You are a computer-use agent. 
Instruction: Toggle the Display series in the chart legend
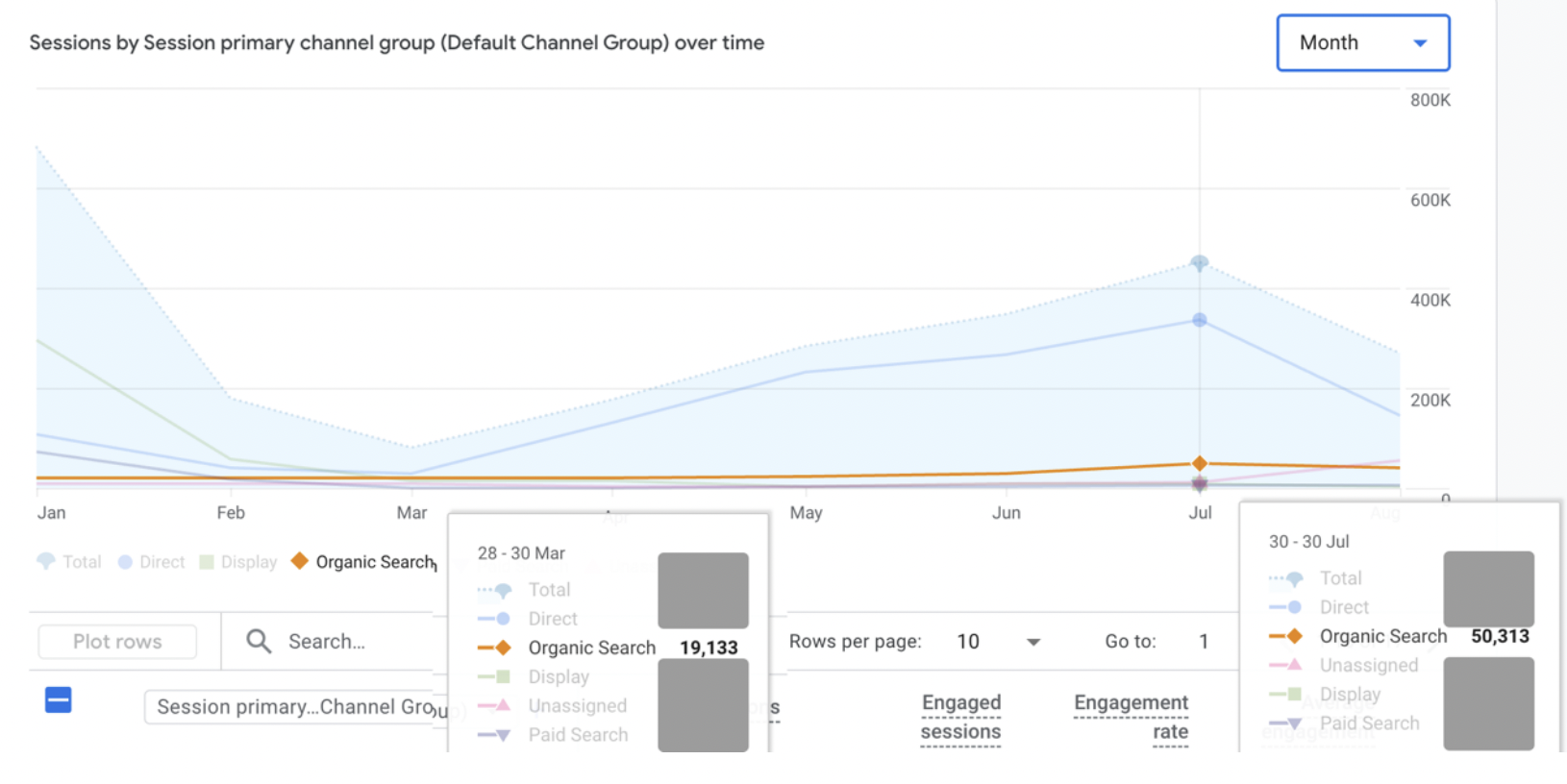[237, 562]
